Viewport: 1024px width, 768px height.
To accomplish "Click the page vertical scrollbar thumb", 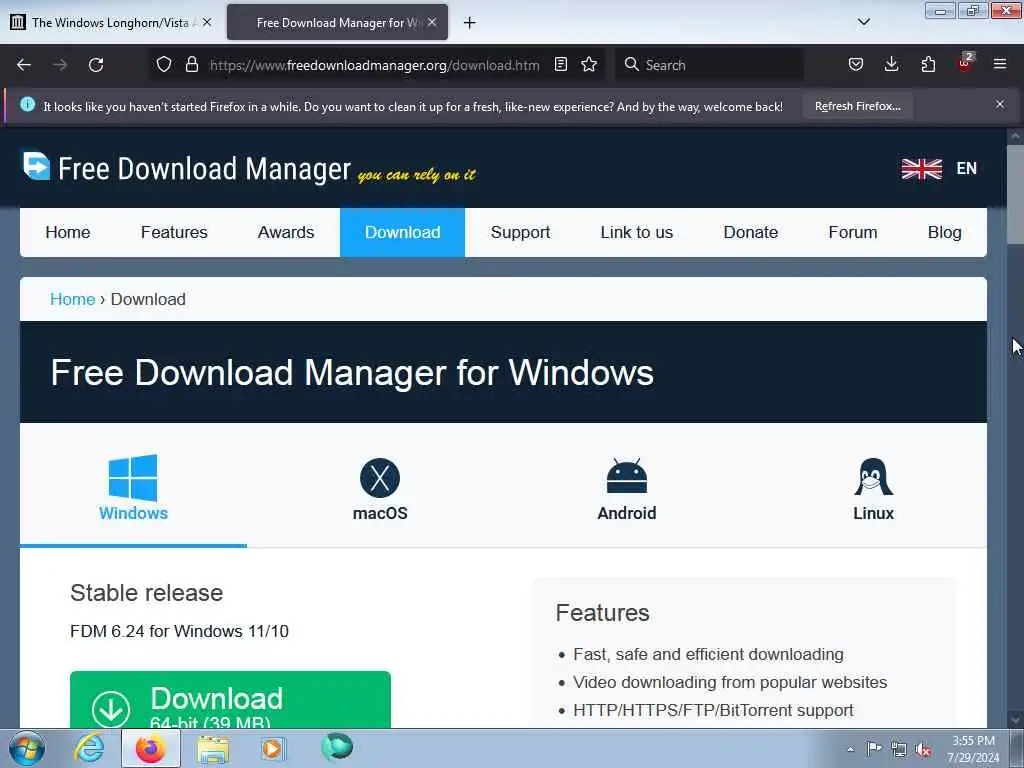I will [x=1015, y=194].
